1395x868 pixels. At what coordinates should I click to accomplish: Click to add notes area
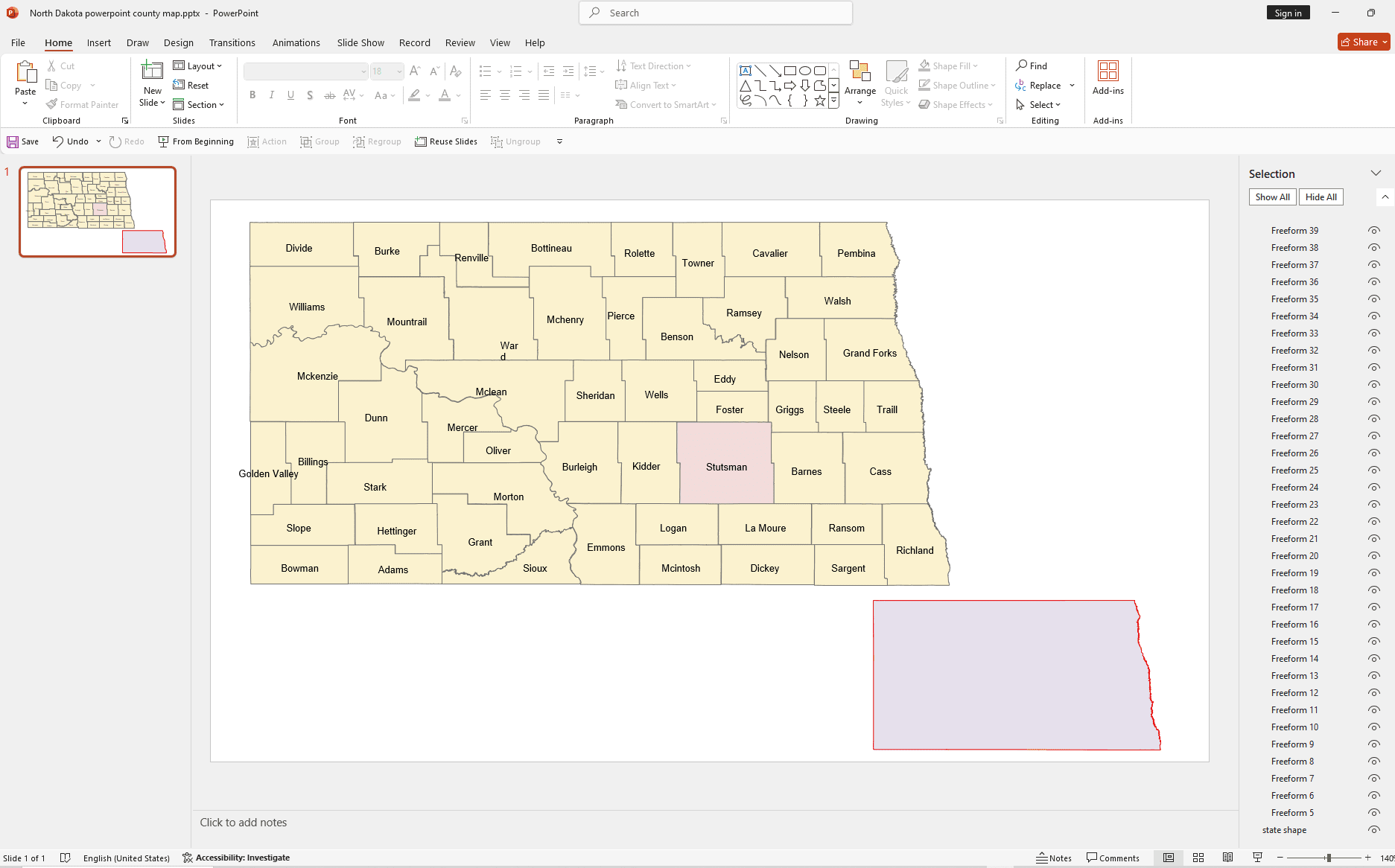pyautogui.click(x=715, y=823)
